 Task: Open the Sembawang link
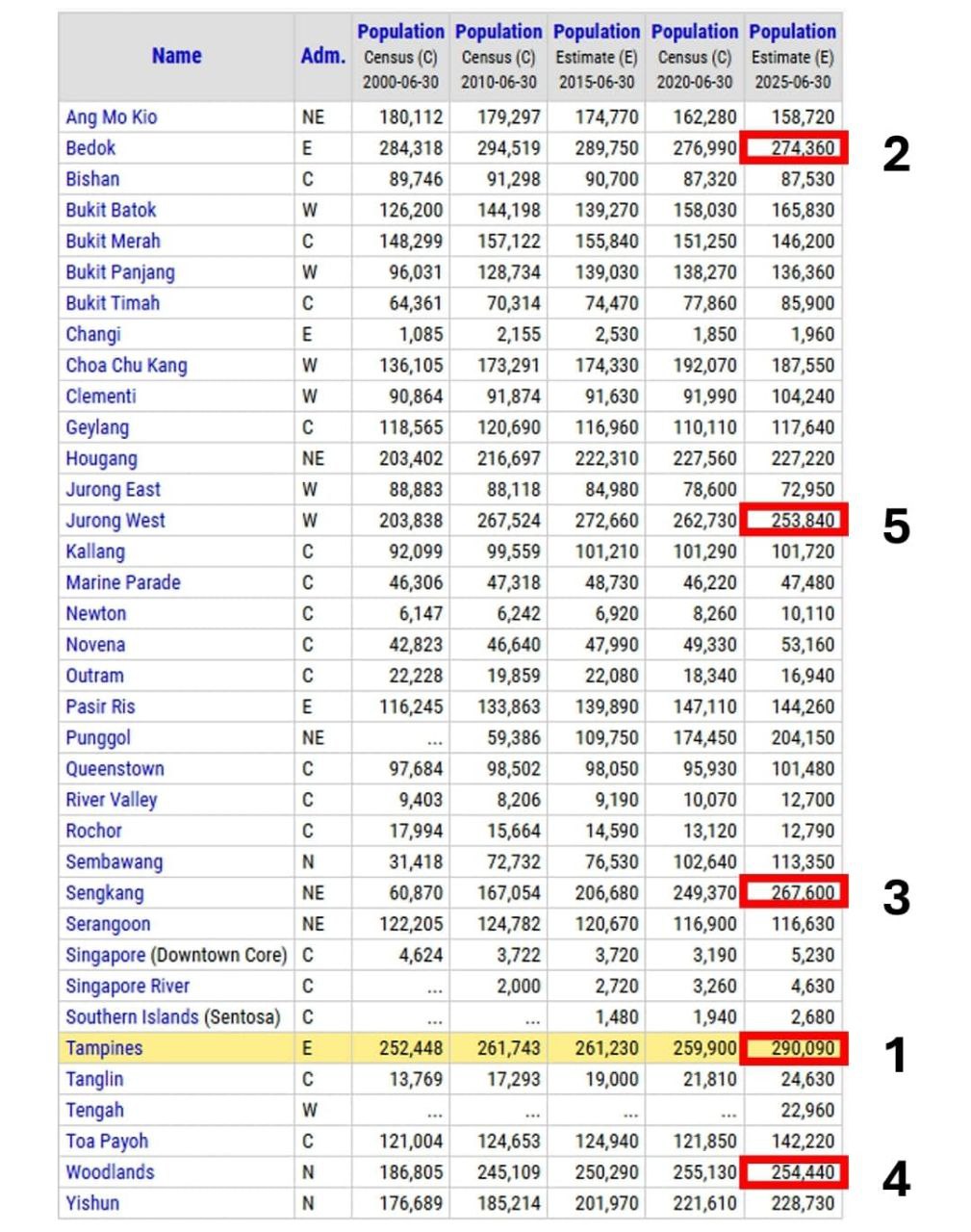(114, 861)
